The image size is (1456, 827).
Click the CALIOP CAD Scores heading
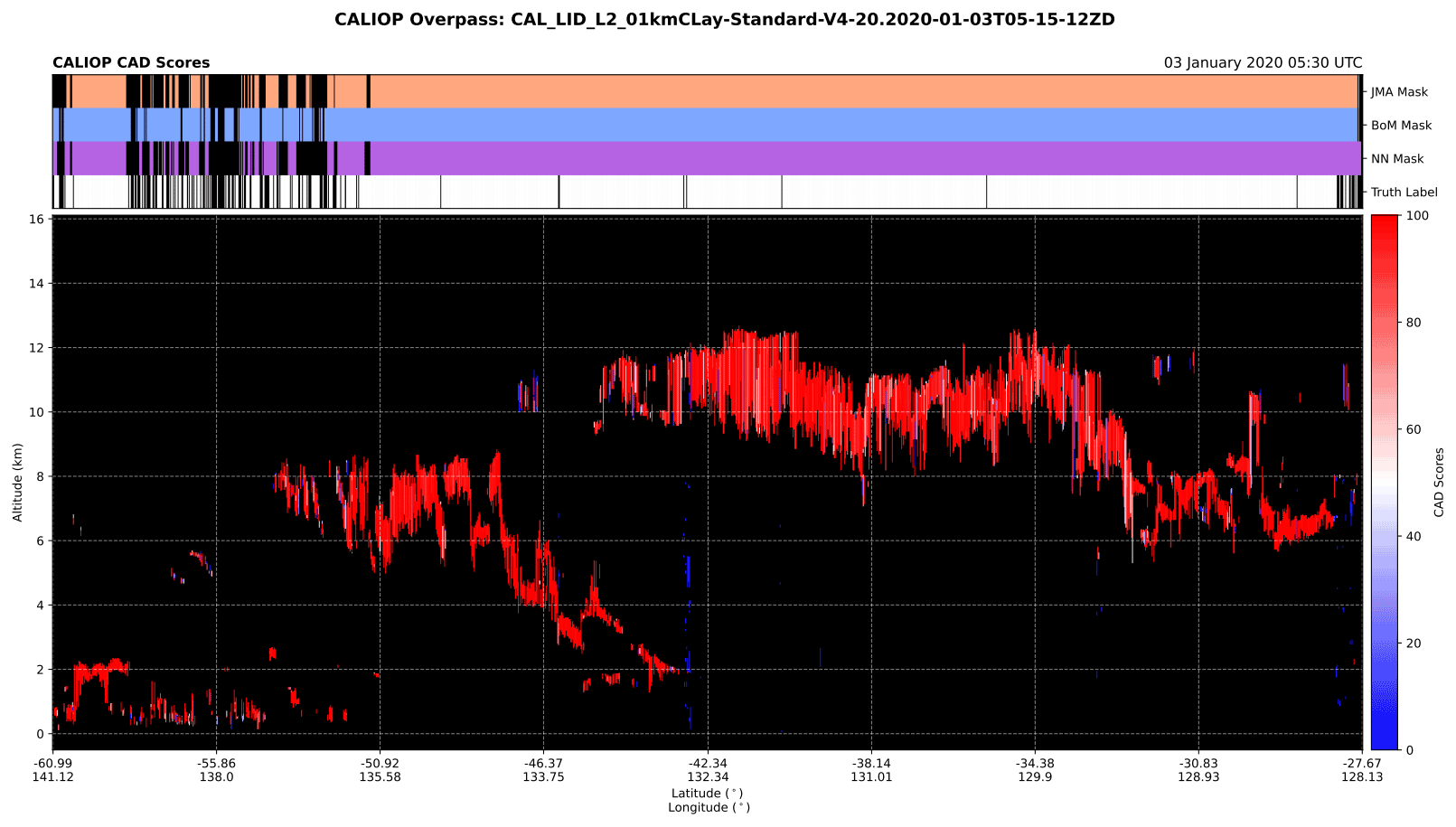[131, 63]
